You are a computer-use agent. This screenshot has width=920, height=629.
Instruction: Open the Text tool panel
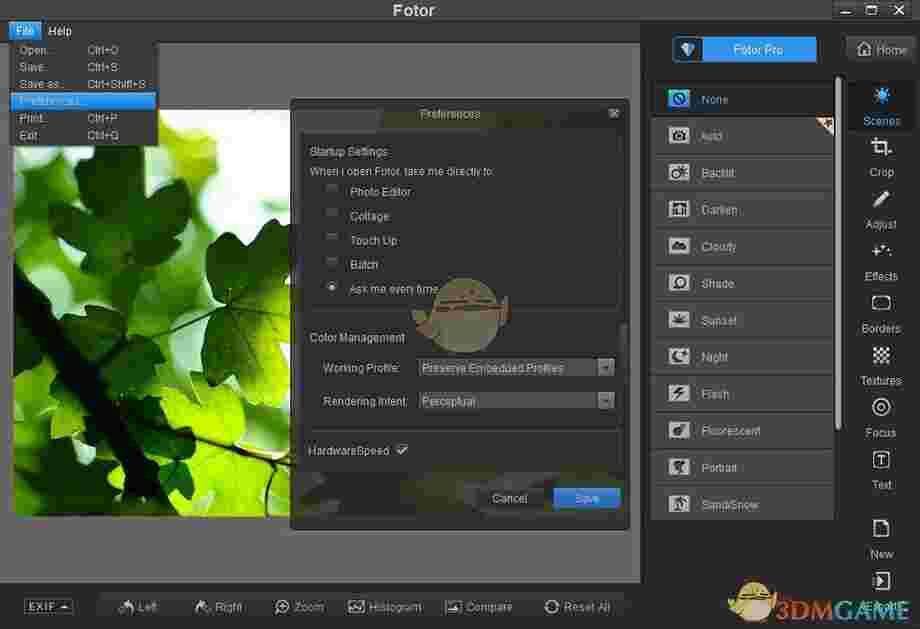[880, 472]
